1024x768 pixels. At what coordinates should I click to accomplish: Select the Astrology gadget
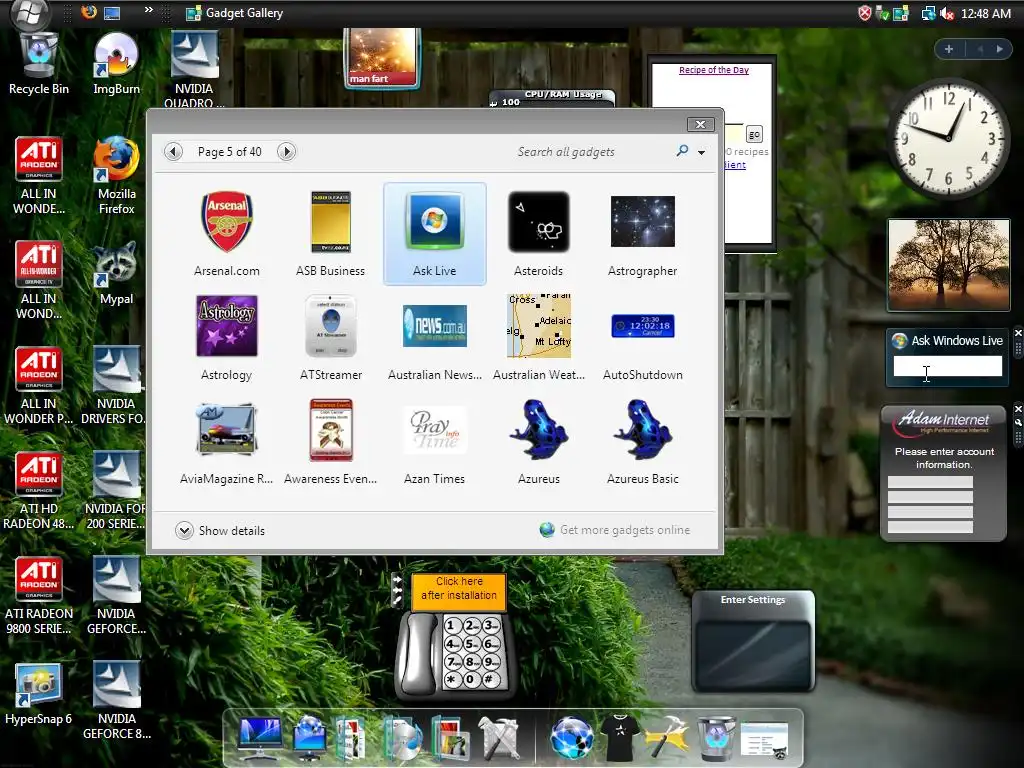[x=227, y=338]
